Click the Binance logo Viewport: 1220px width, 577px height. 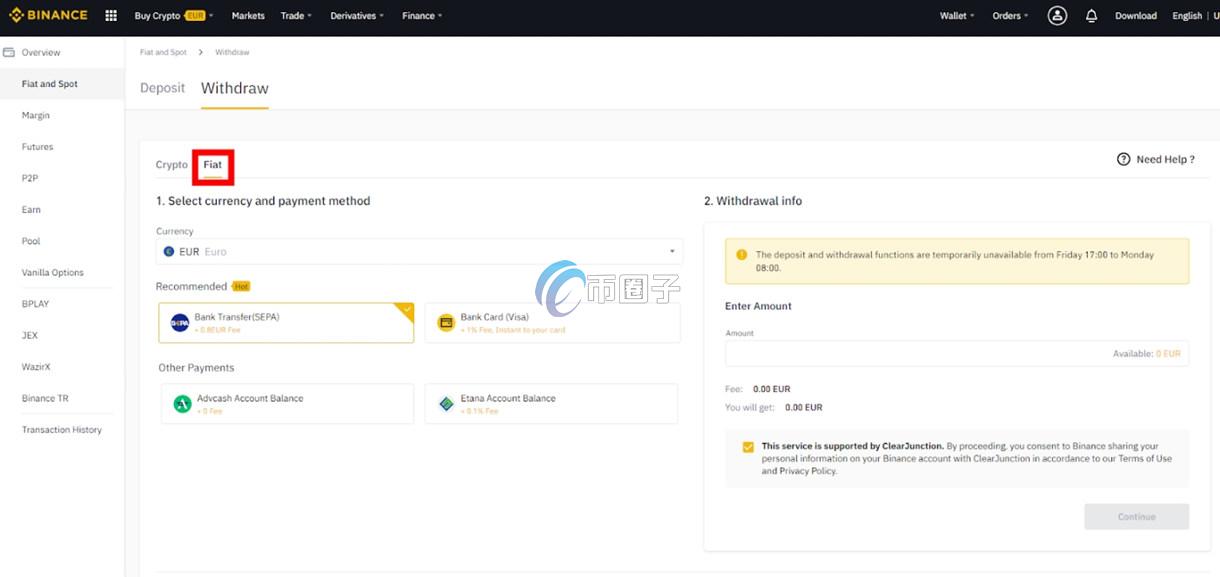tap(48, 15)
